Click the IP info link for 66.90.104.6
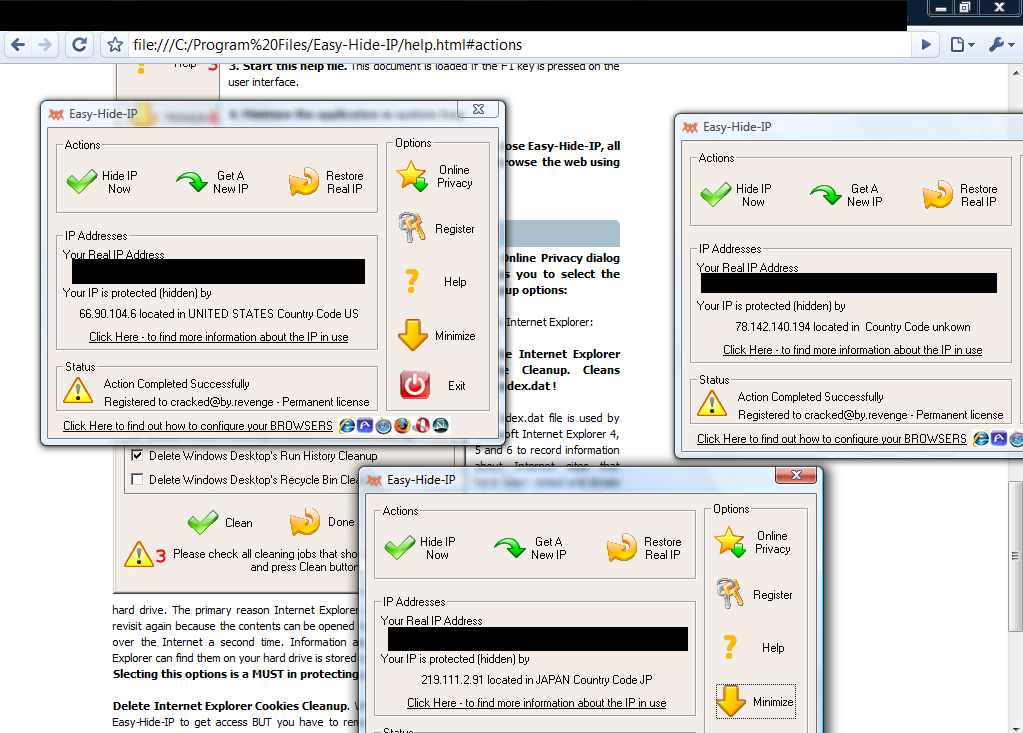This screenshot has height=733, width=1023. coord(219,337)
